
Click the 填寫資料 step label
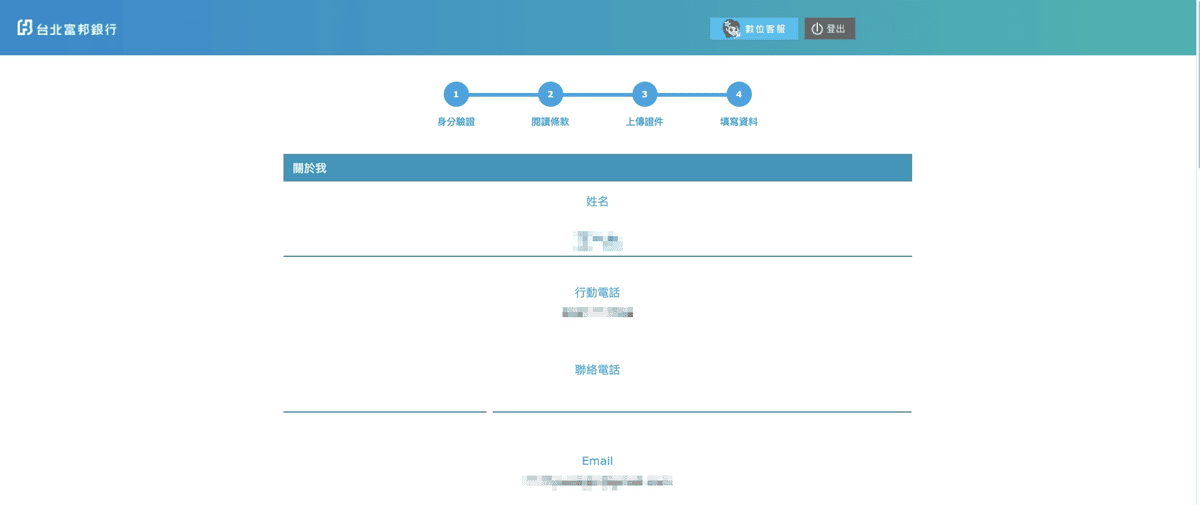pyautogui.click(x=739, y=122)
